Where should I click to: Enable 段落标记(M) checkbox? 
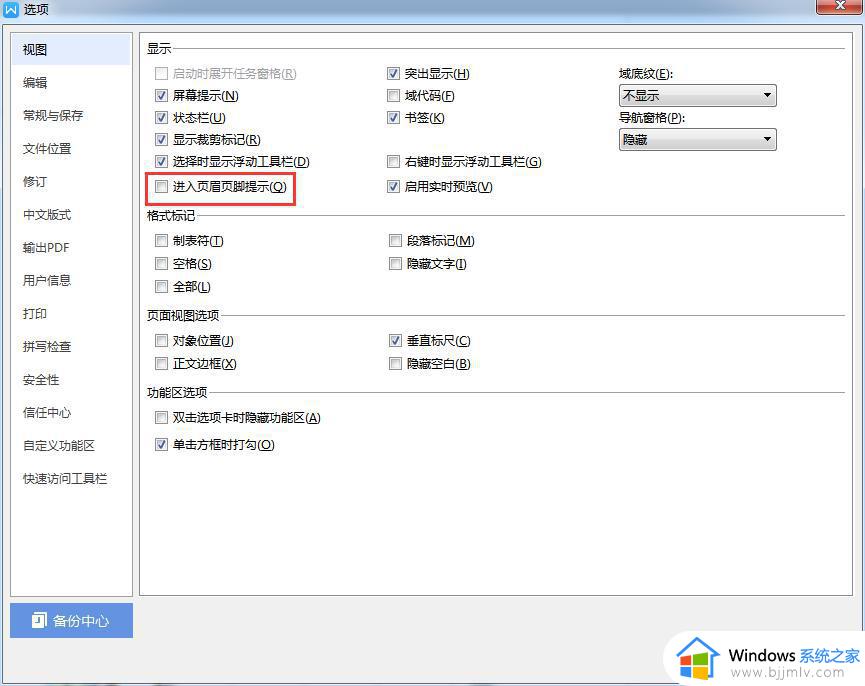click(395, 240)
